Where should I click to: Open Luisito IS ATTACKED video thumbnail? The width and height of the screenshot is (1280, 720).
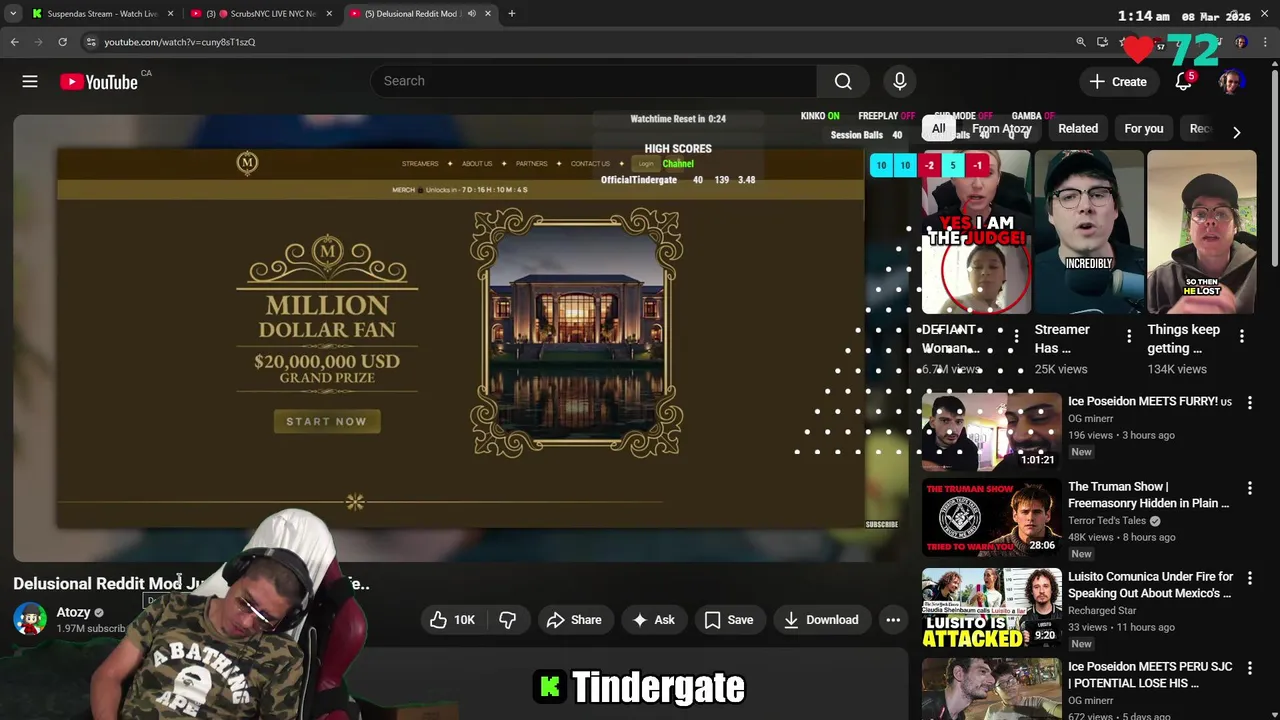pos(991,608)
